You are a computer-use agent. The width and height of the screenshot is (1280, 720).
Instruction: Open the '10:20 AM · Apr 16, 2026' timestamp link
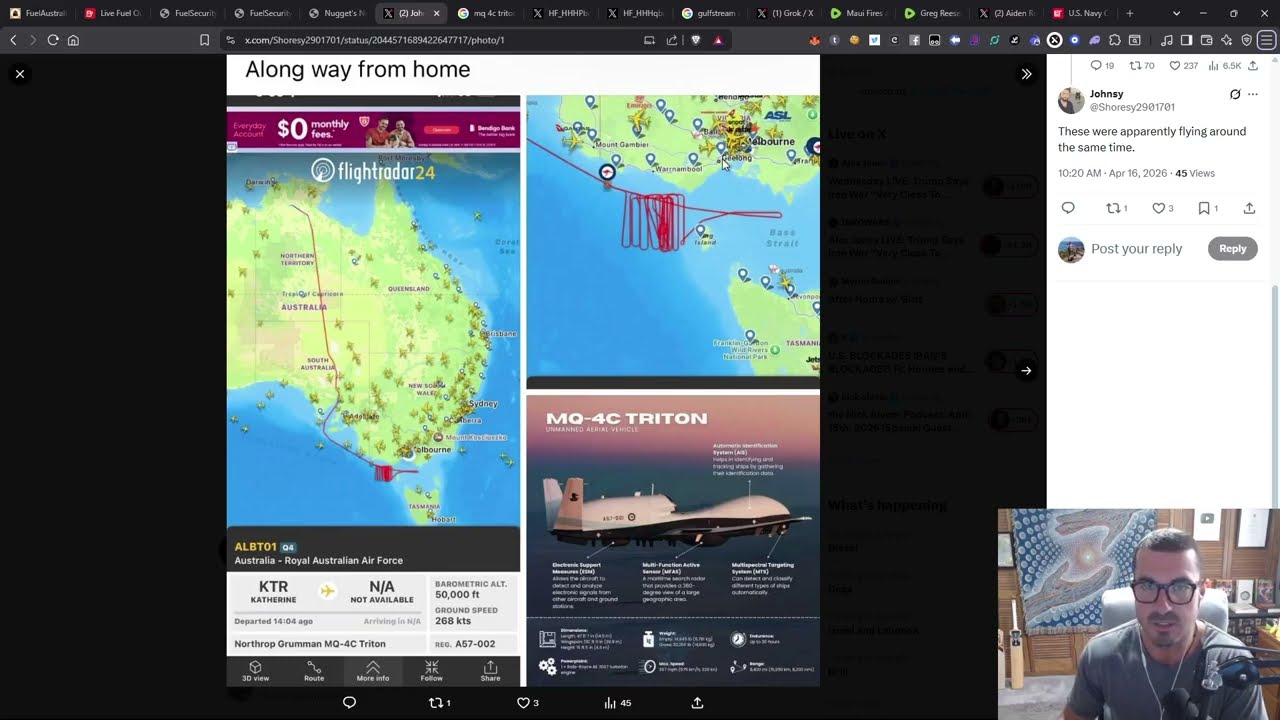coord(1112,173)
